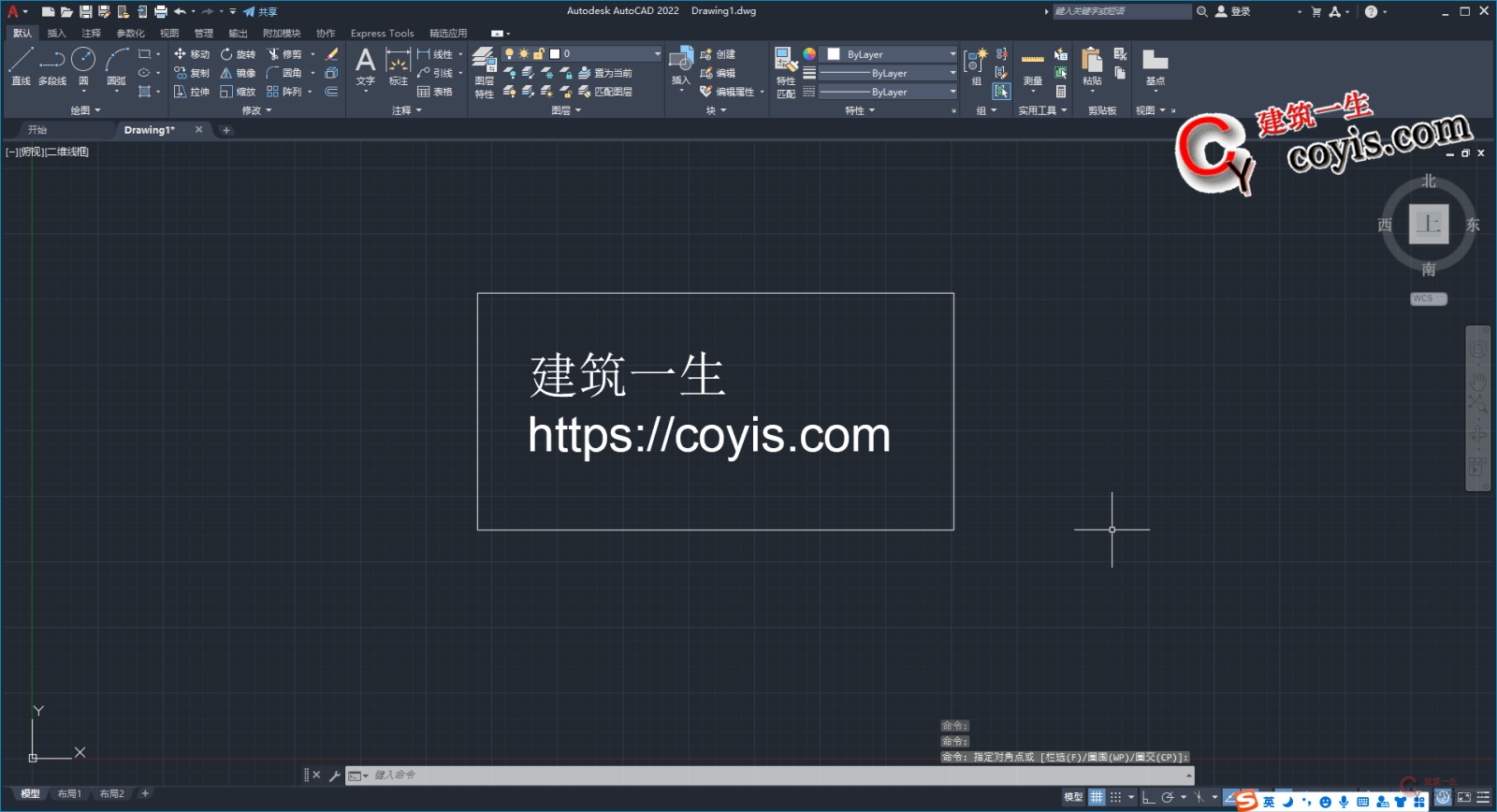
Task: Toggle ortho mode in status bar
Action: [x=1148, y=797]
